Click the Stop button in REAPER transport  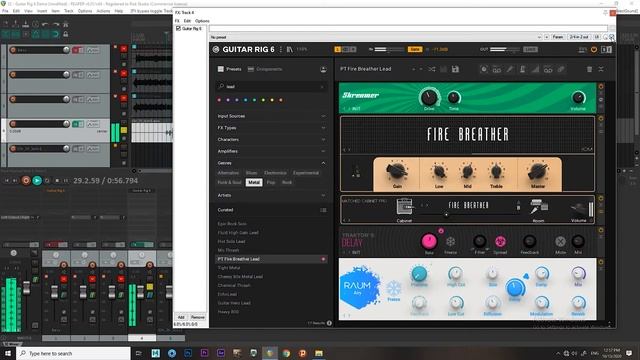pos(57,180)
